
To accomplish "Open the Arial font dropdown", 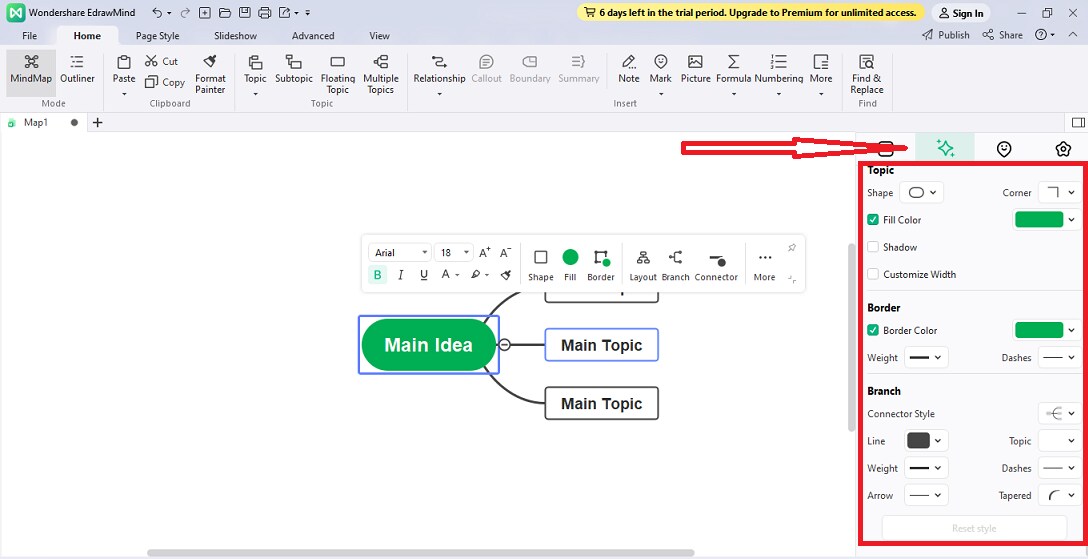I will pos(400,252).
